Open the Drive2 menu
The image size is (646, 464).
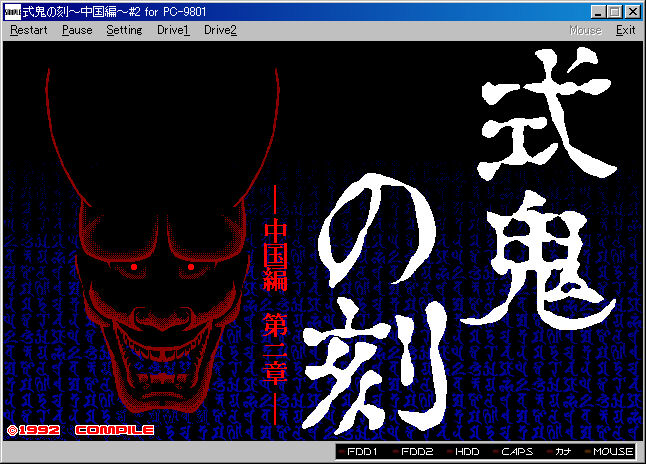(220, 30)
